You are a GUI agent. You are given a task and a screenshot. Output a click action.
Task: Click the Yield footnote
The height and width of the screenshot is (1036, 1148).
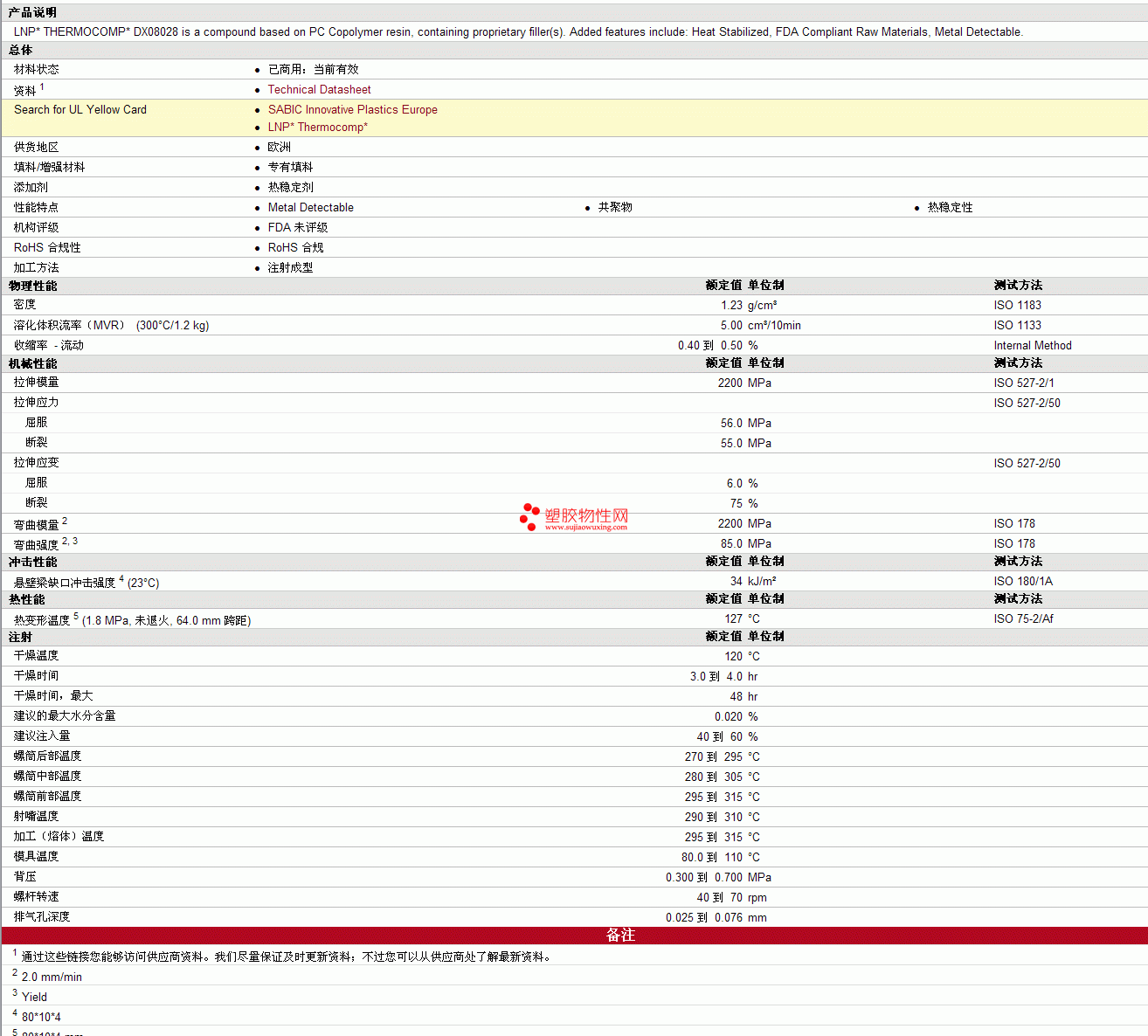click(34, 998)
